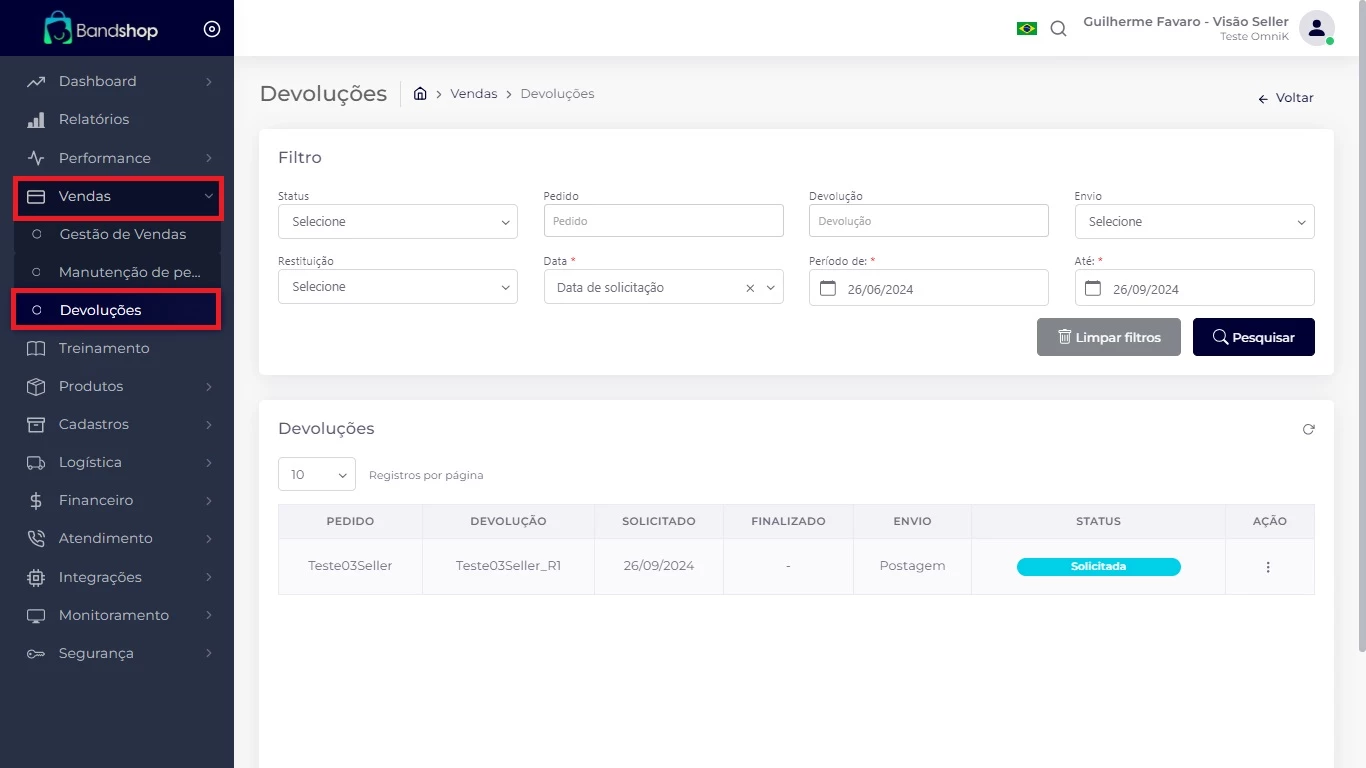The image size is (1366, 768).
Task: Open the Status dropdown filter
Action: 397,222
